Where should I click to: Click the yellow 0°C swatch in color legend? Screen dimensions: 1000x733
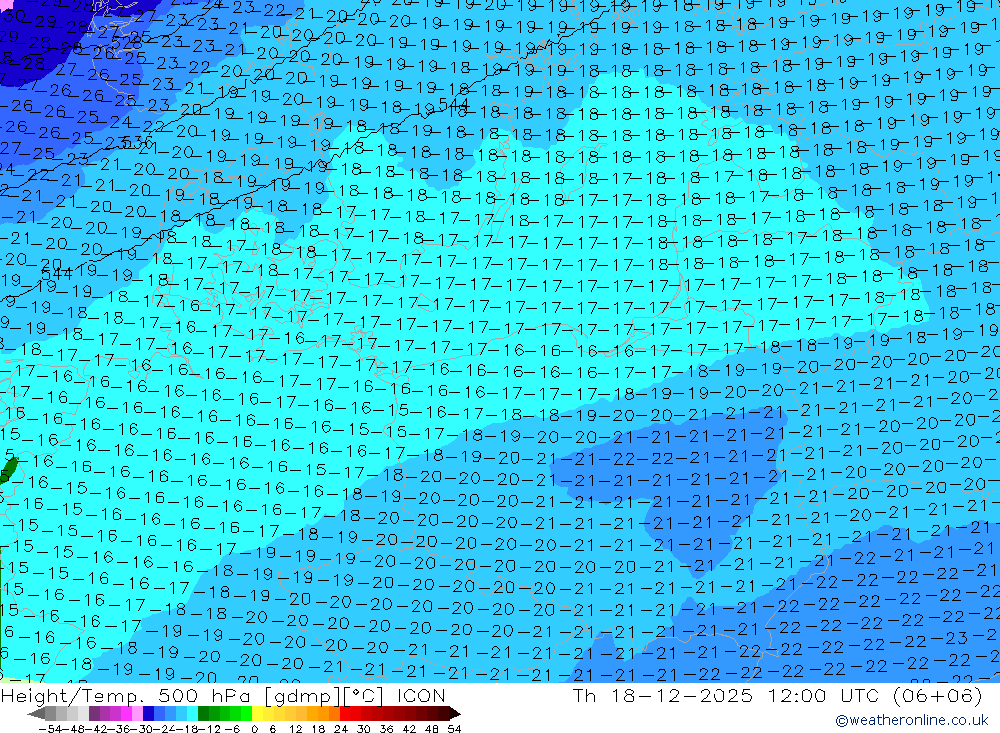point(258,713)
